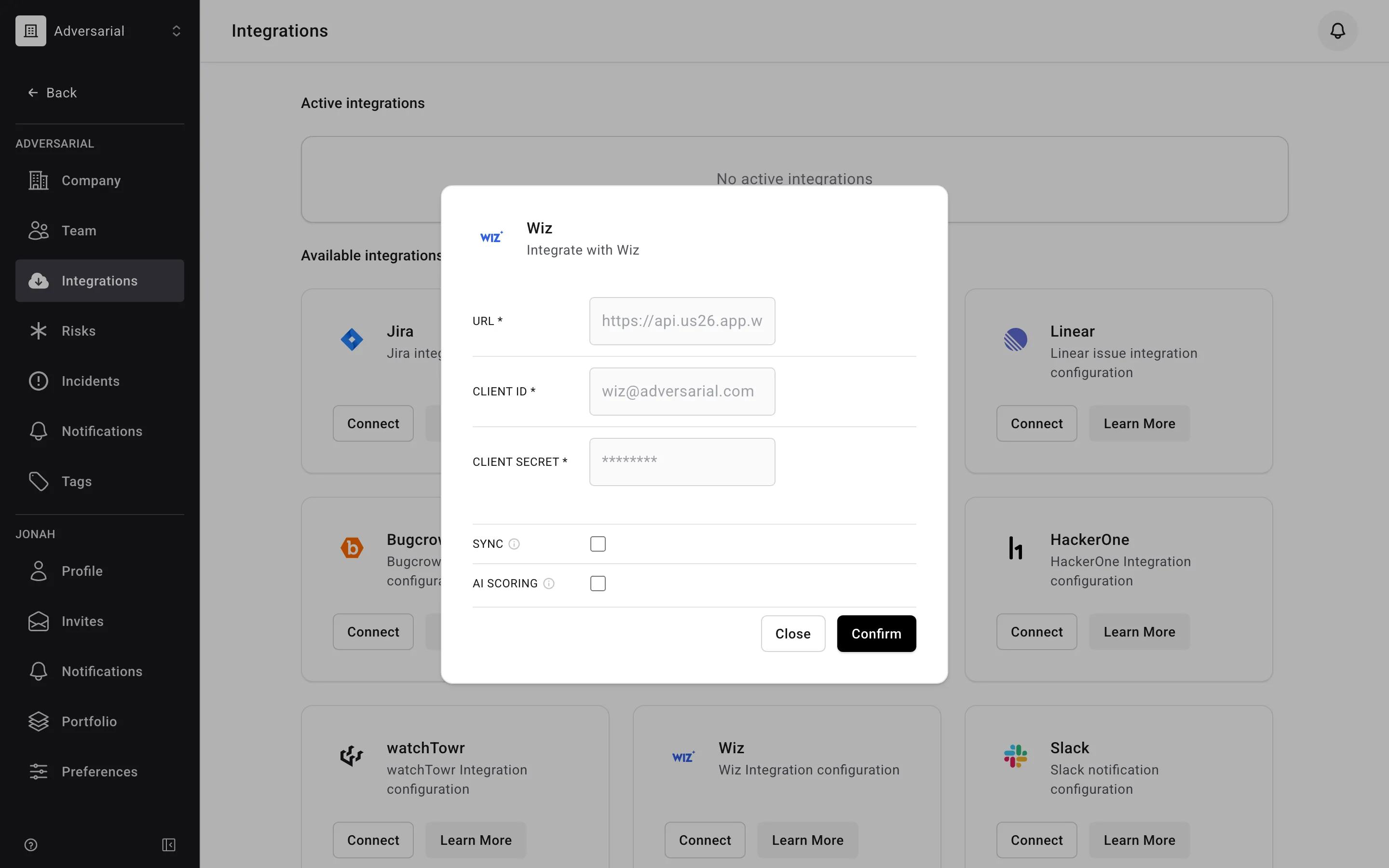1389x868 pixels.
Task: Learn more about watchTowr
Action: [x=476, y=841]
